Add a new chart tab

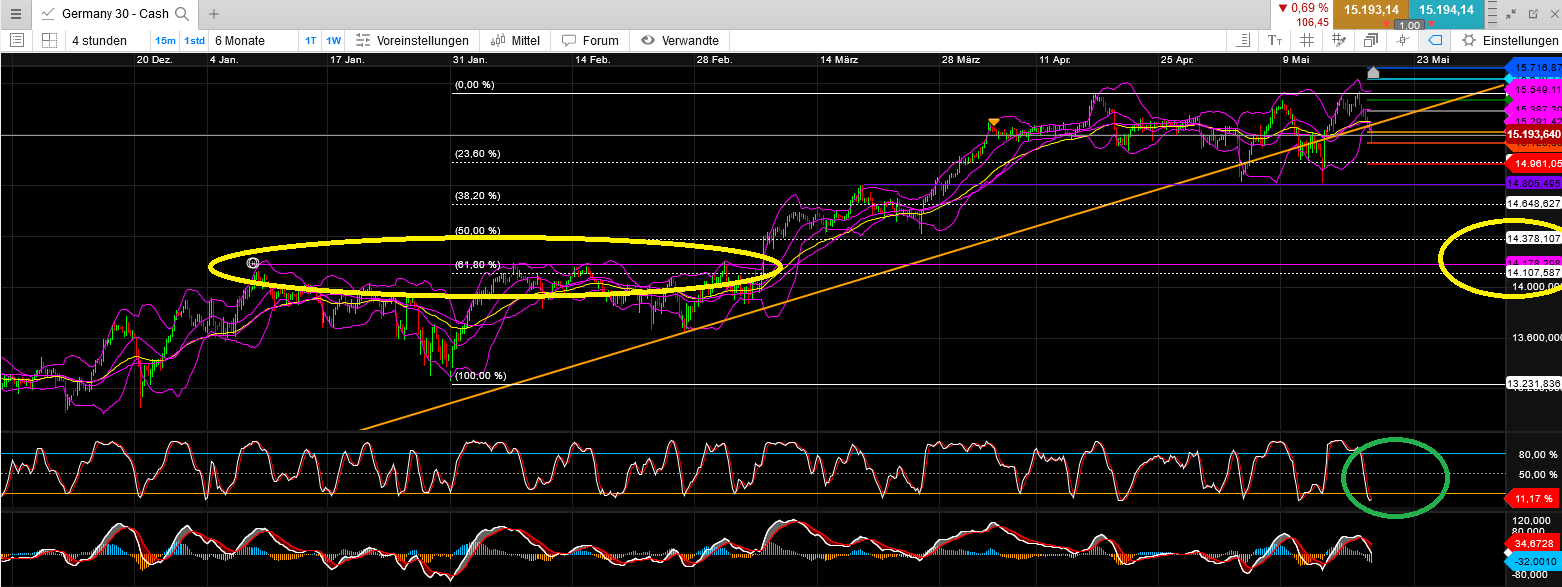pos(213,14)
